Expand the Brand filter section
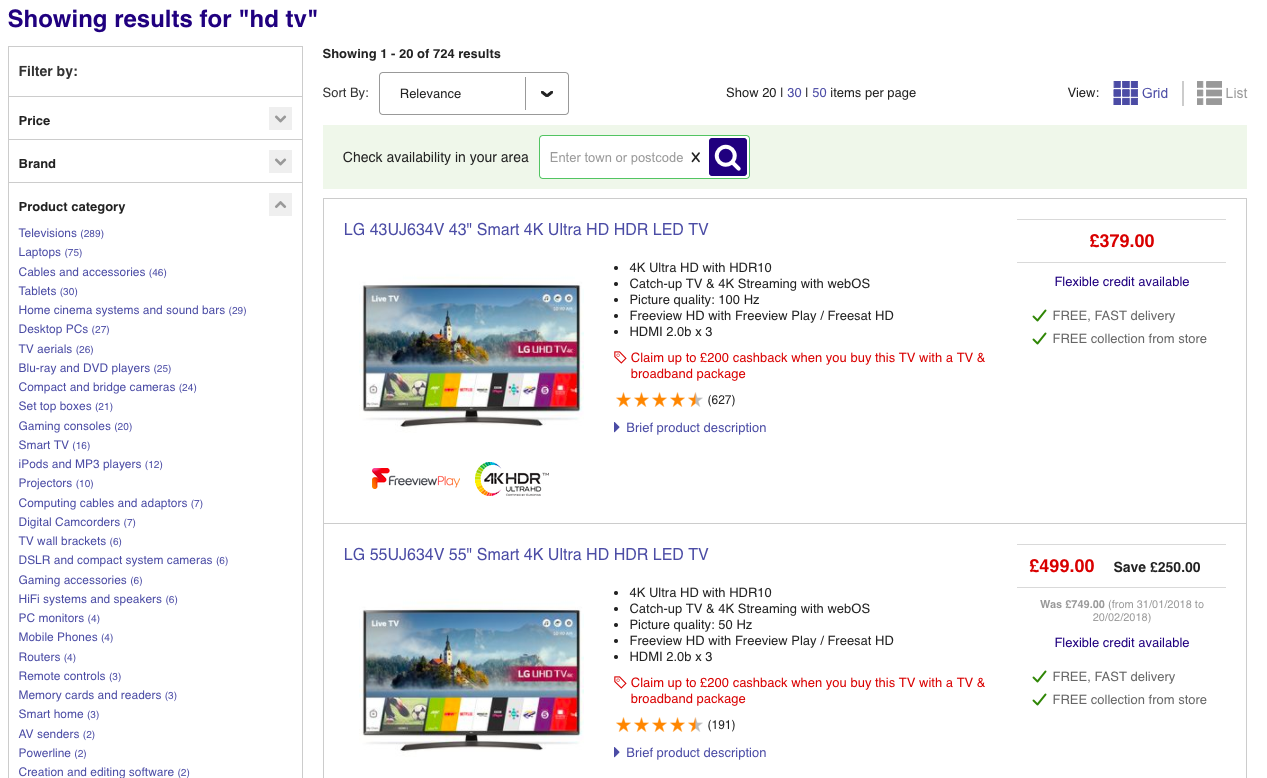Image resolution: width=1267 pixels, height=778 pixels. [280, 162]
